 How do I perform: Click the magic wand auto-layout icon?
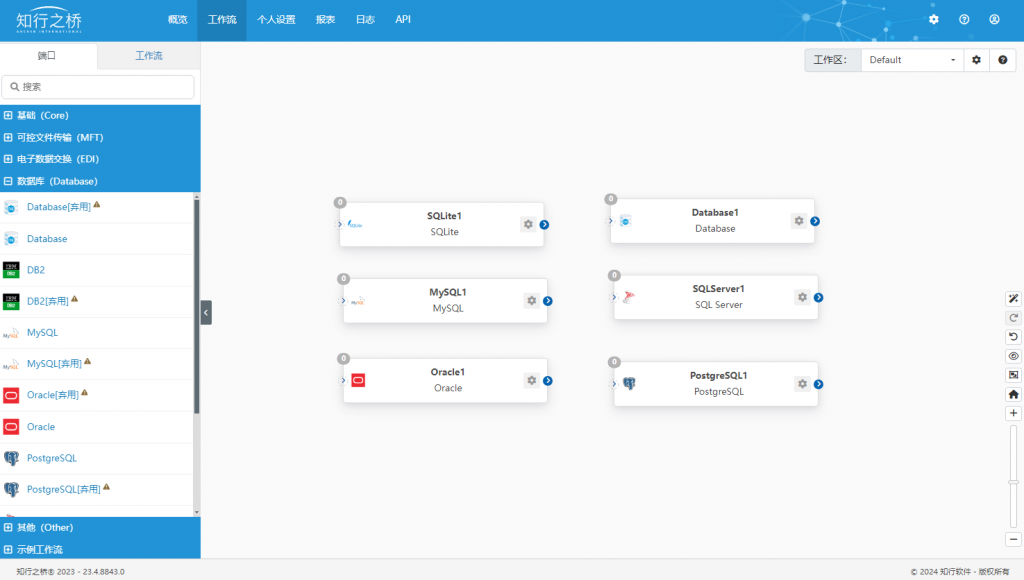click(1014, 298)
